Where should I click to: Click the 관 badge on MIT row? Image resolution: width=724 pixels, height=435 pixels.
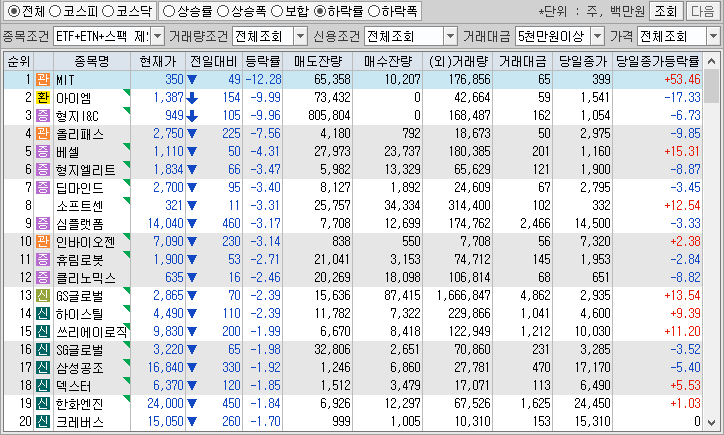click(43, 79)
